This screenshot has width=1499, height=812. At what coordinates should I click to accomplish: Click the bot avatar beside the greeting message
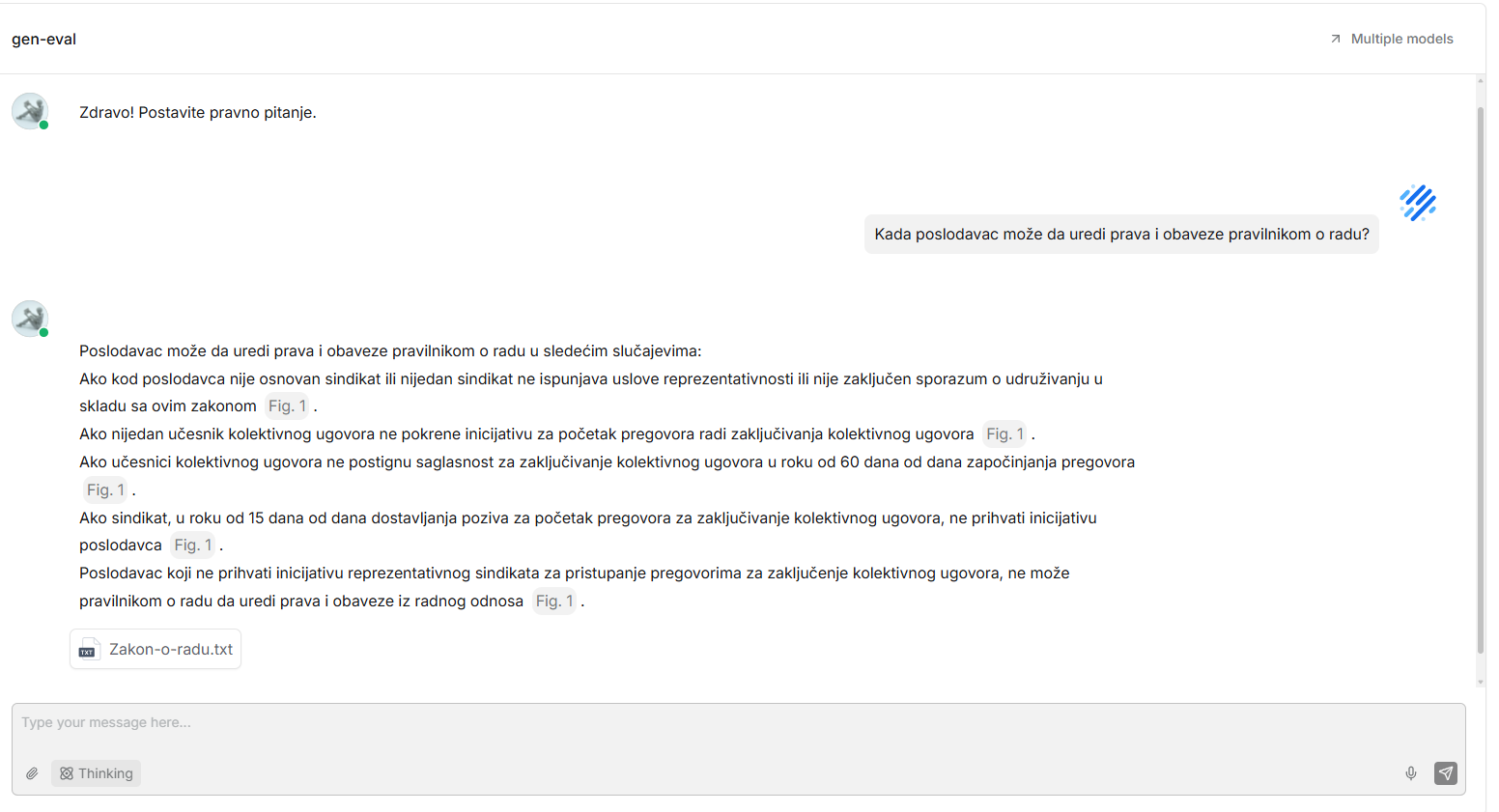tap(30, 111)
